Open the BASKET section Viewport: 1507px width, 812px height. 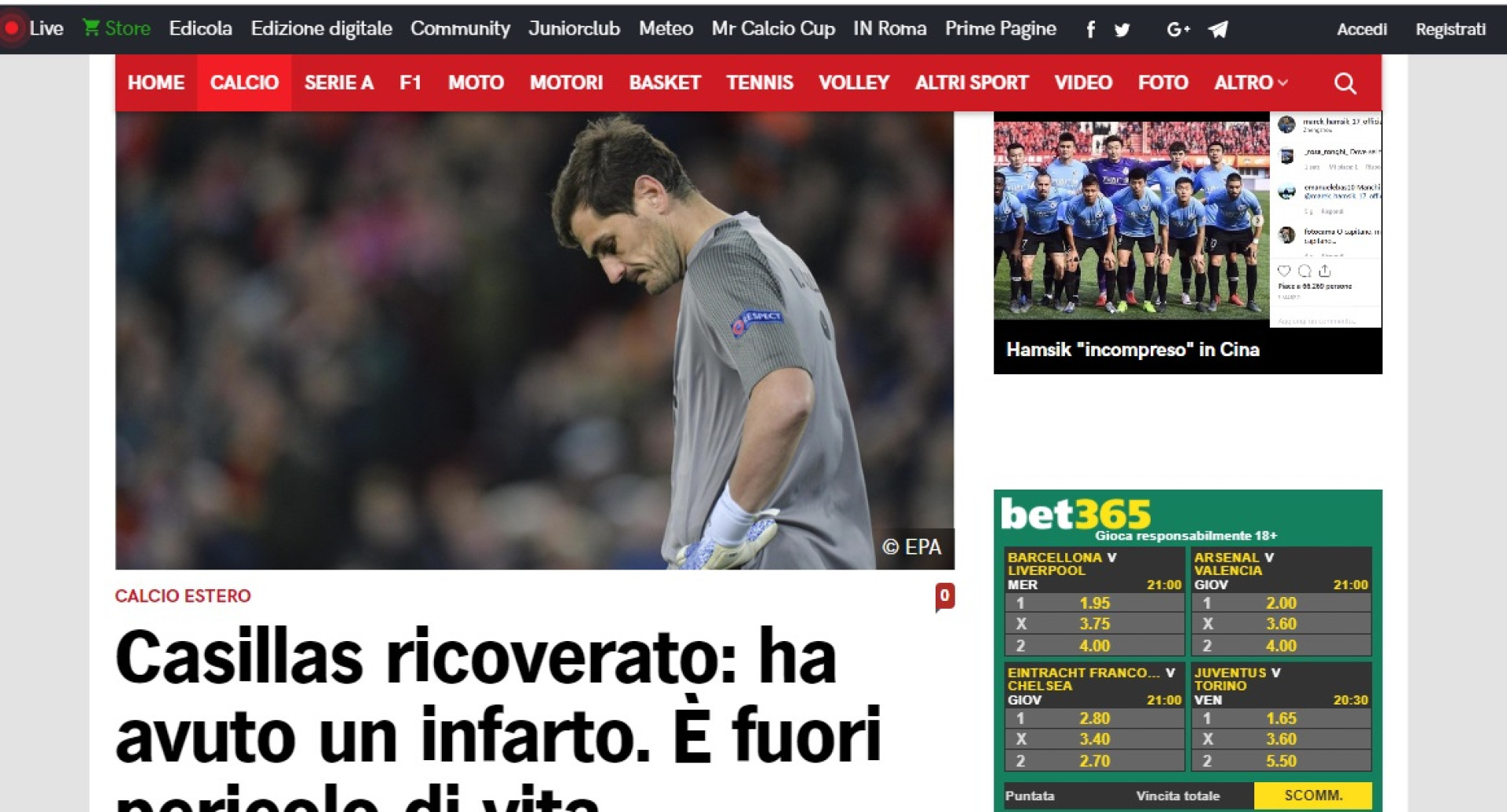tap(664, 82)
